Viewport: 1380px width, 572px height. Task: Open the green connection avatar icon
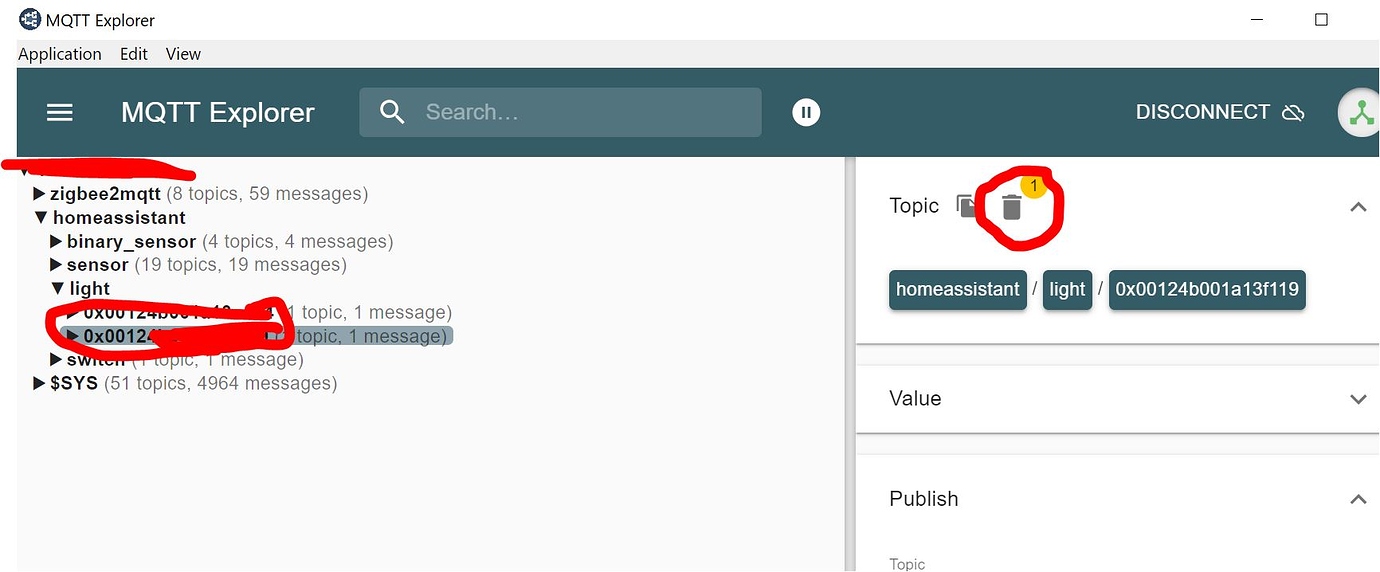pyautogui.click(x=1360, y=114)
